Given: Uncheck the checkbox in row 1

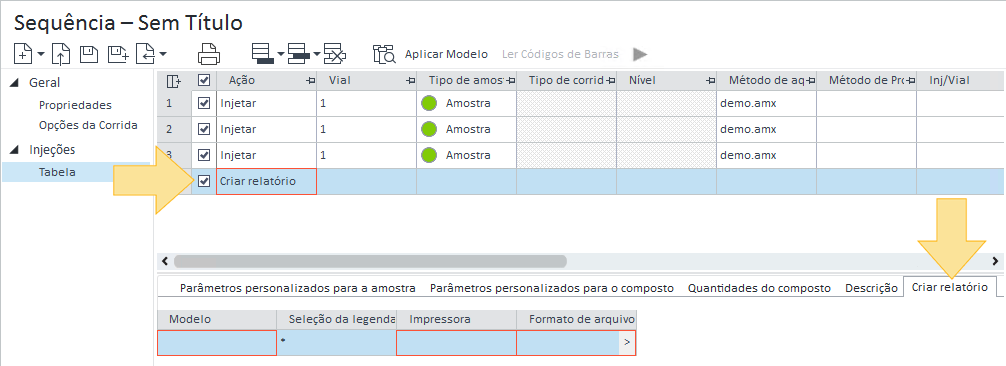Looking at the screenshot, I should tap(204, 103).
